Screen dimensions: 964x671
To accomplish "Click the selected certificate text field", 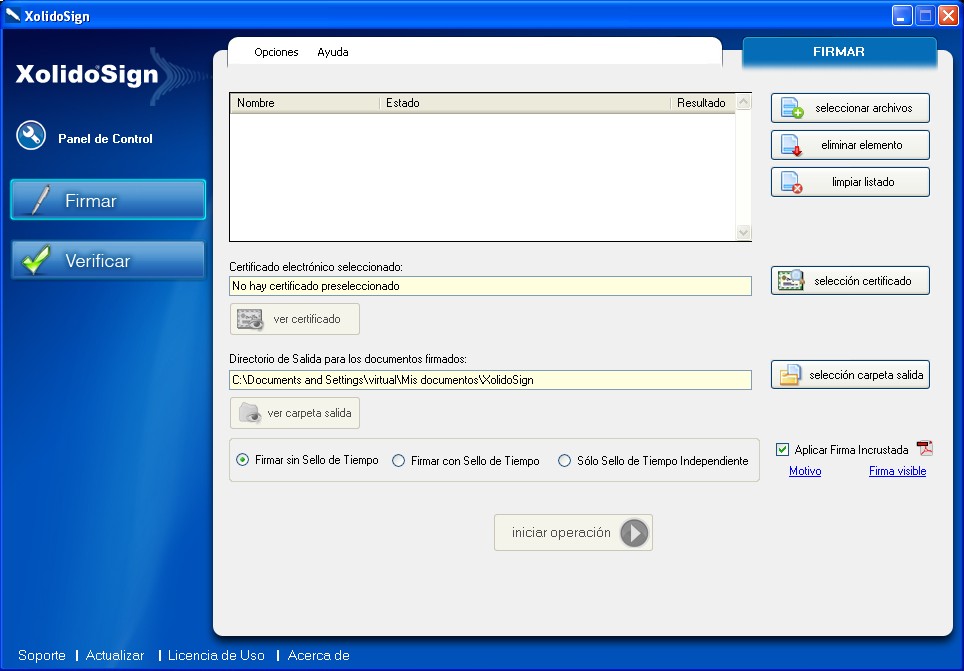I will click(x=490, y=286).
